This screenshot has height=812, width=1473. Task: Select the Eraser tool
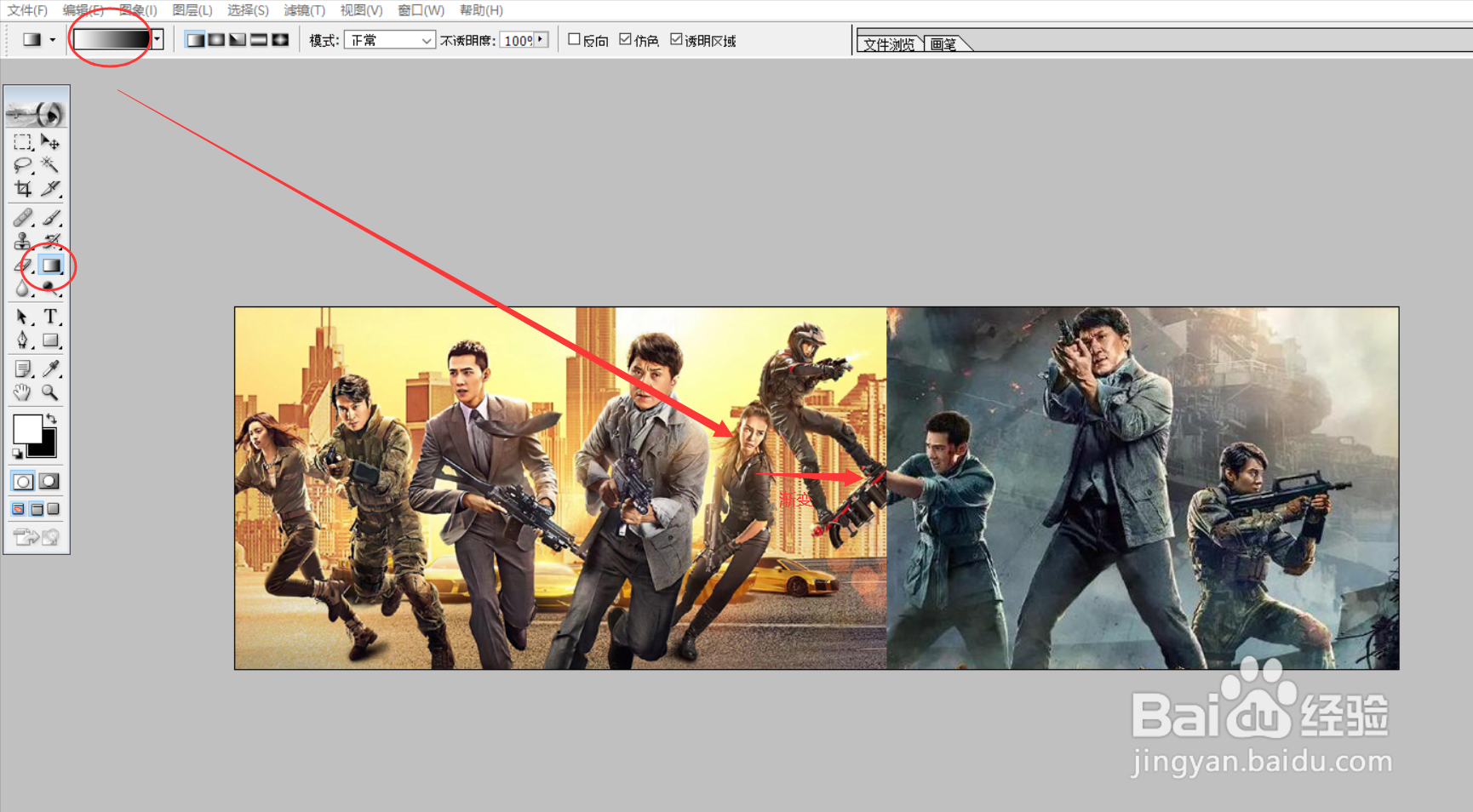coord(23,266)
